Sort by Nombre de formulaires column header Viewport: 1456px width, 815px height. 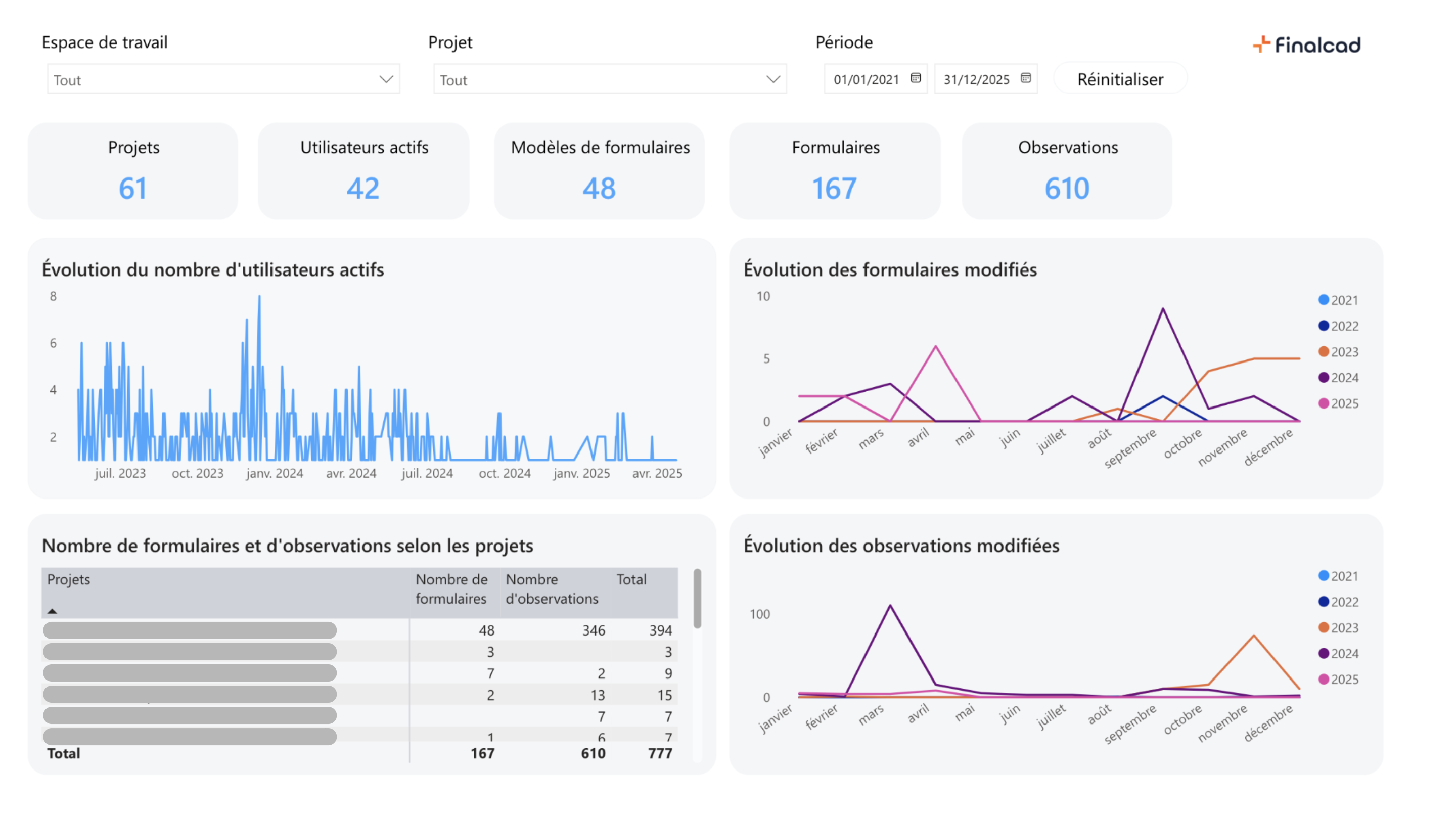pyautogui.click(x=451, y=588)
